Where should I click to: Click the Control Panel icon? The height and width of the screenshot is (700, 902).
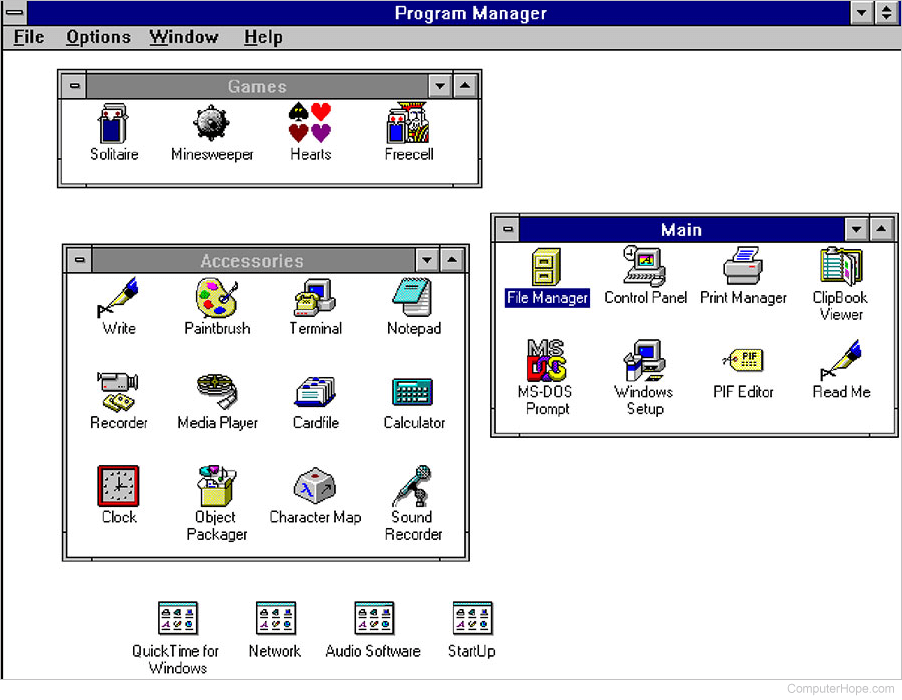645,266
